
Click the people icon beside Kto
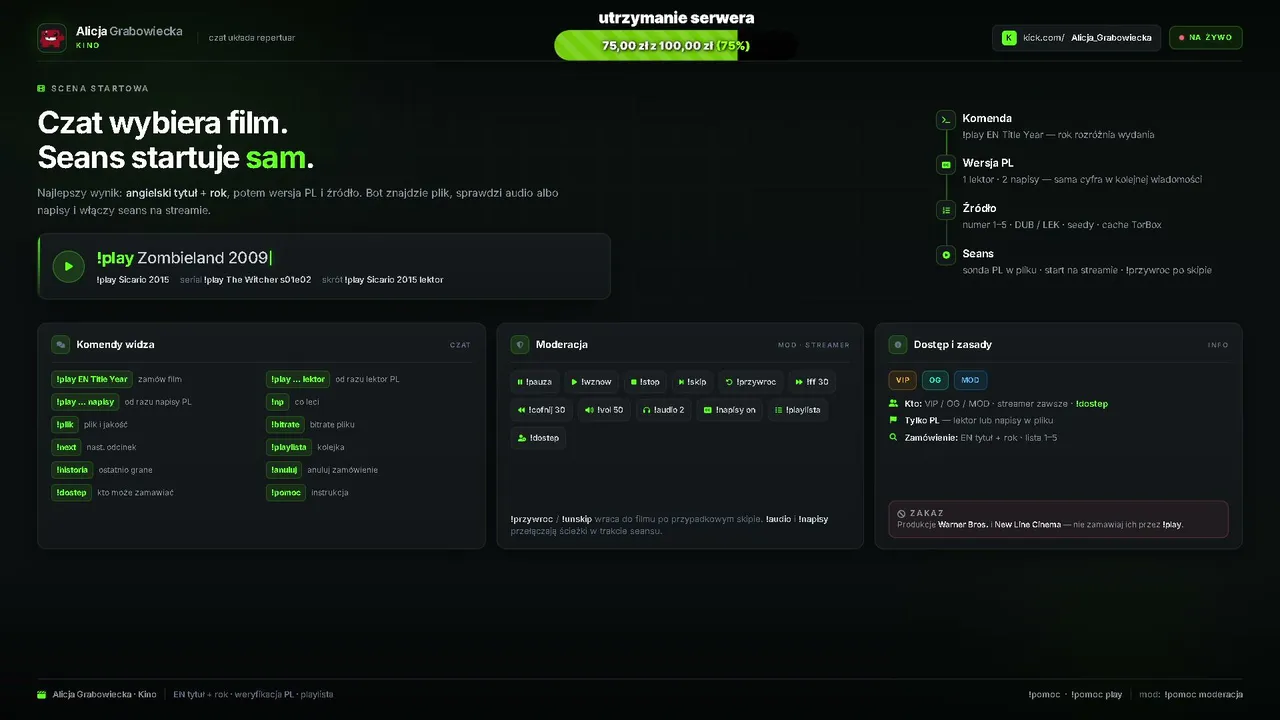[x=893, y=404]
